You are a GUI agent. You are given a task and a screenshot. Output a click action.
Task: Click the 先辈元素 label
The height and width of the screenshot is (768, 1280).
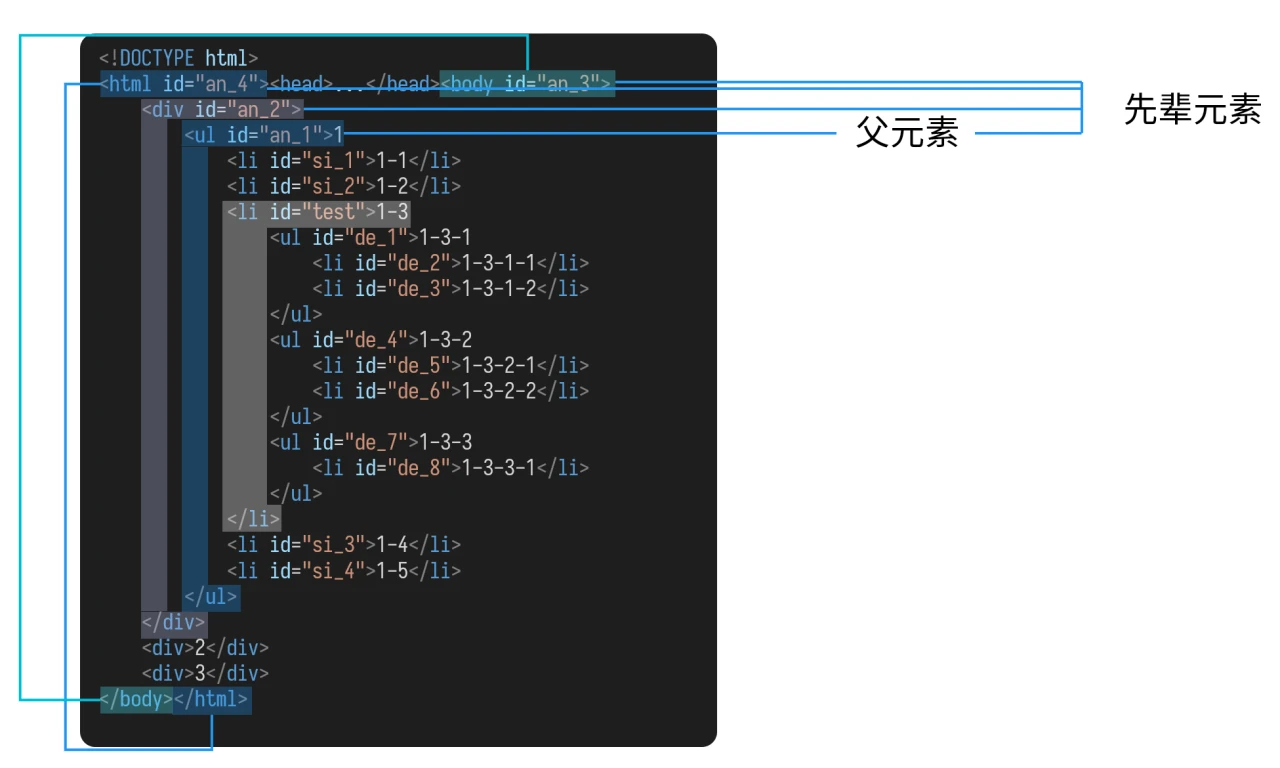1191,109
